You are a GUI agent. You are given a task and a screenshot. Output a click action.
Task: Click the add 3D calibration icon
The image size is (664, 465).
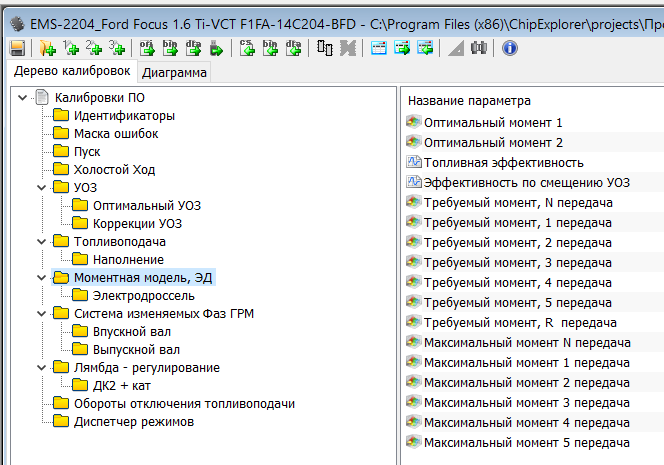[x=118, y=47]
